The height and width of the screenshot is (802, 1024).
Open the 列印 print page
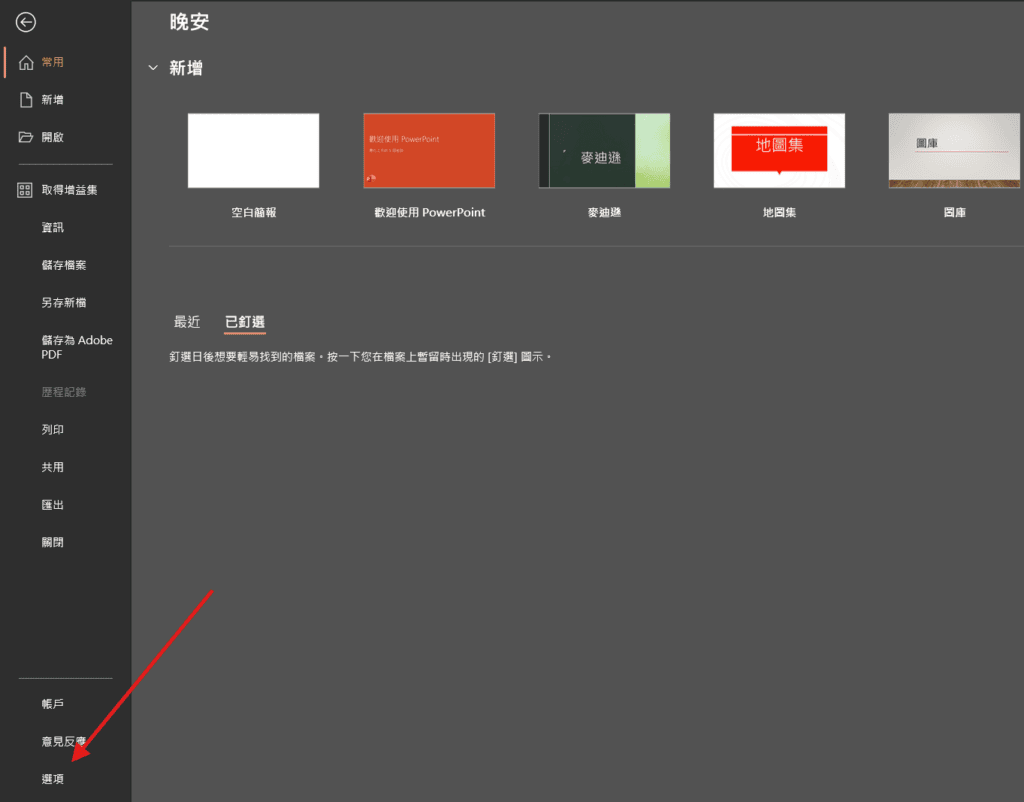(52, 430)
